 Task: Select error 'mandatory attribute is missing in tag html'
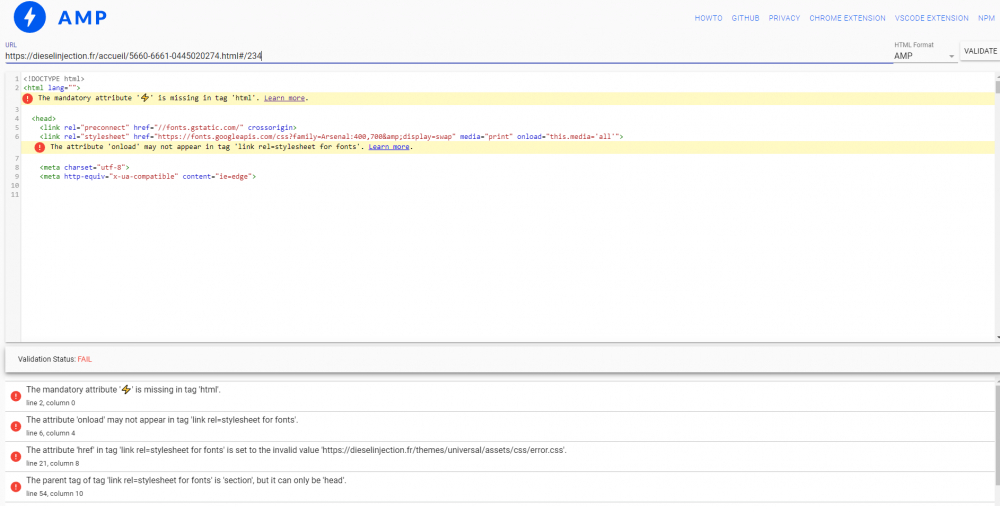(499, 396)
